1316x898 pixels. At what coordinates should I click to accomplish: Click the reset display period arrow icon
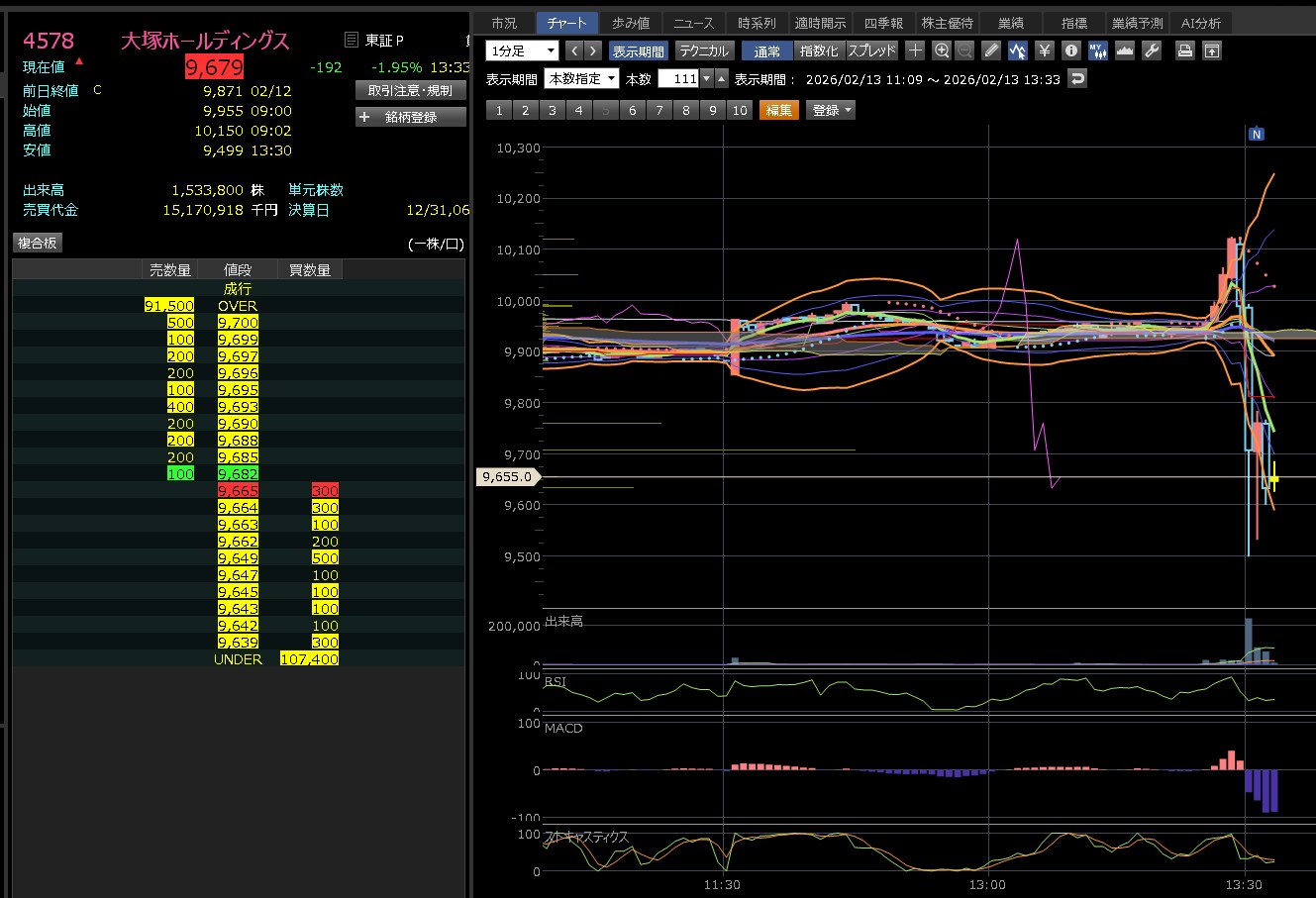coord(1077,79)
